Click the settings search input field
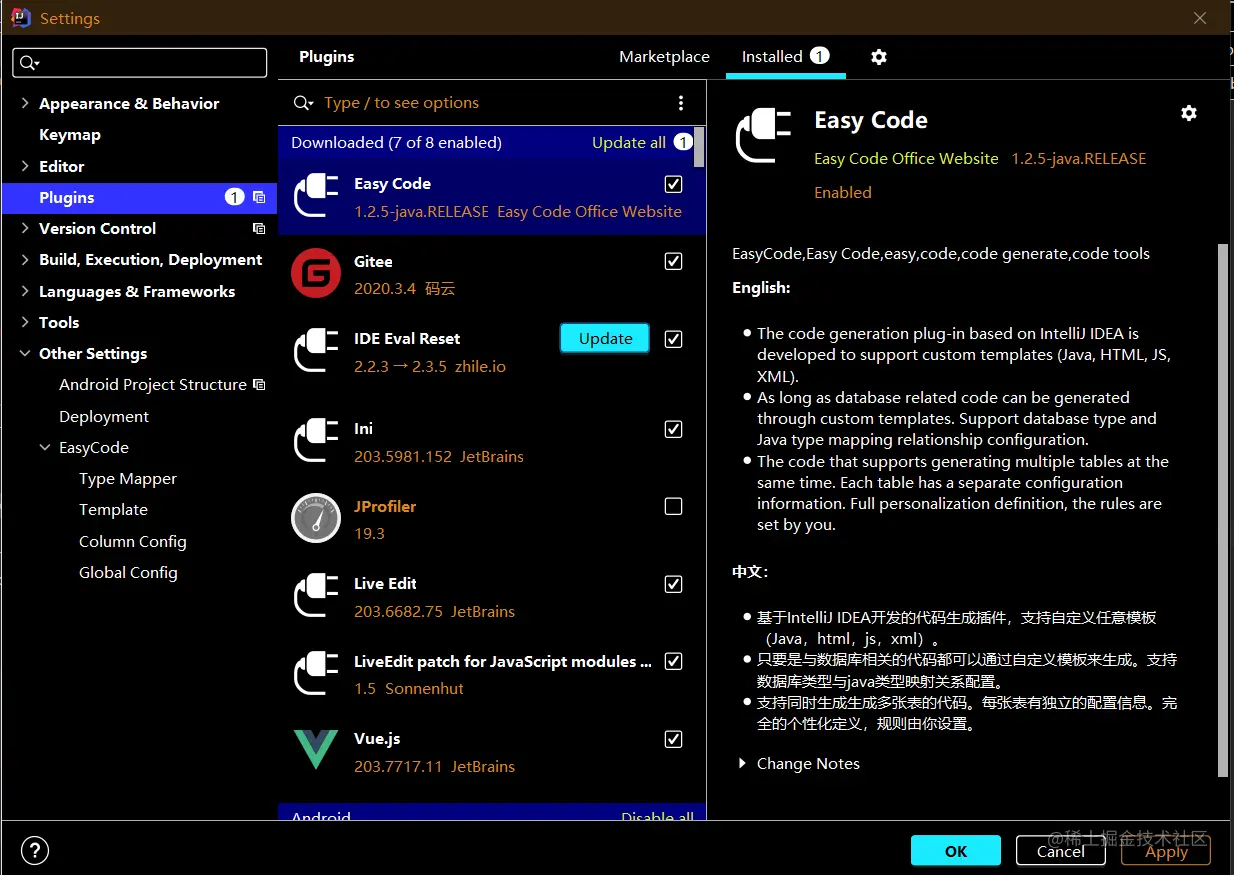 [x=140, y=63]
